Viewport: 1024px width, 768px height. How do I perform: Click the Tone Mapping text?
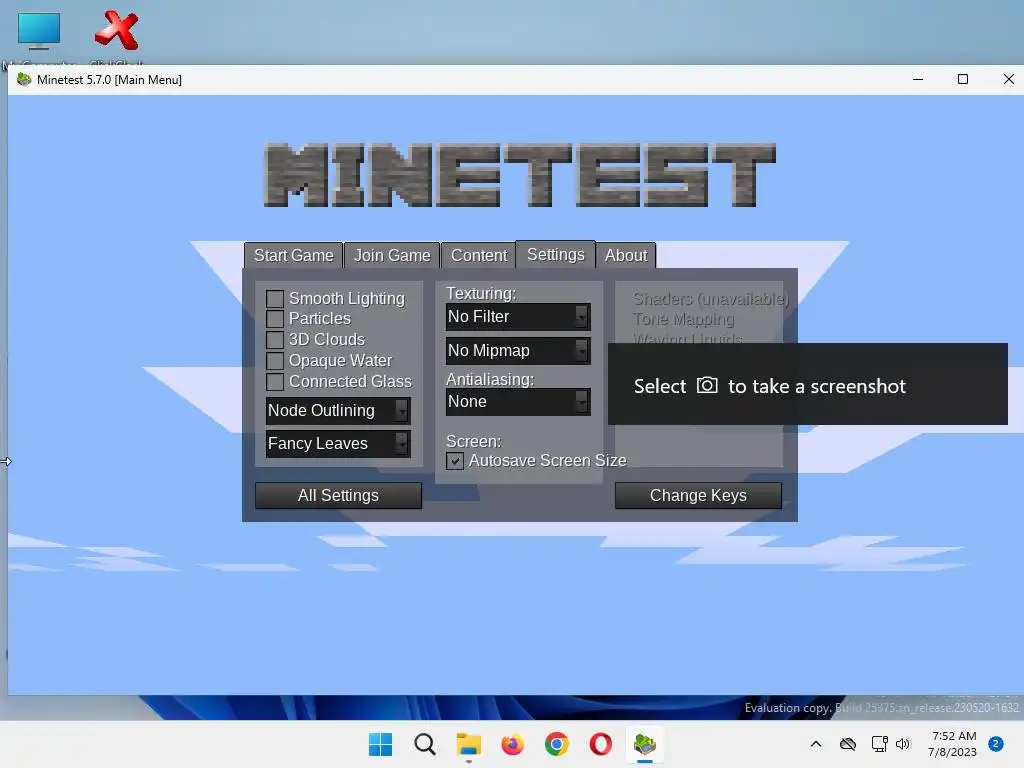(683, 319)
